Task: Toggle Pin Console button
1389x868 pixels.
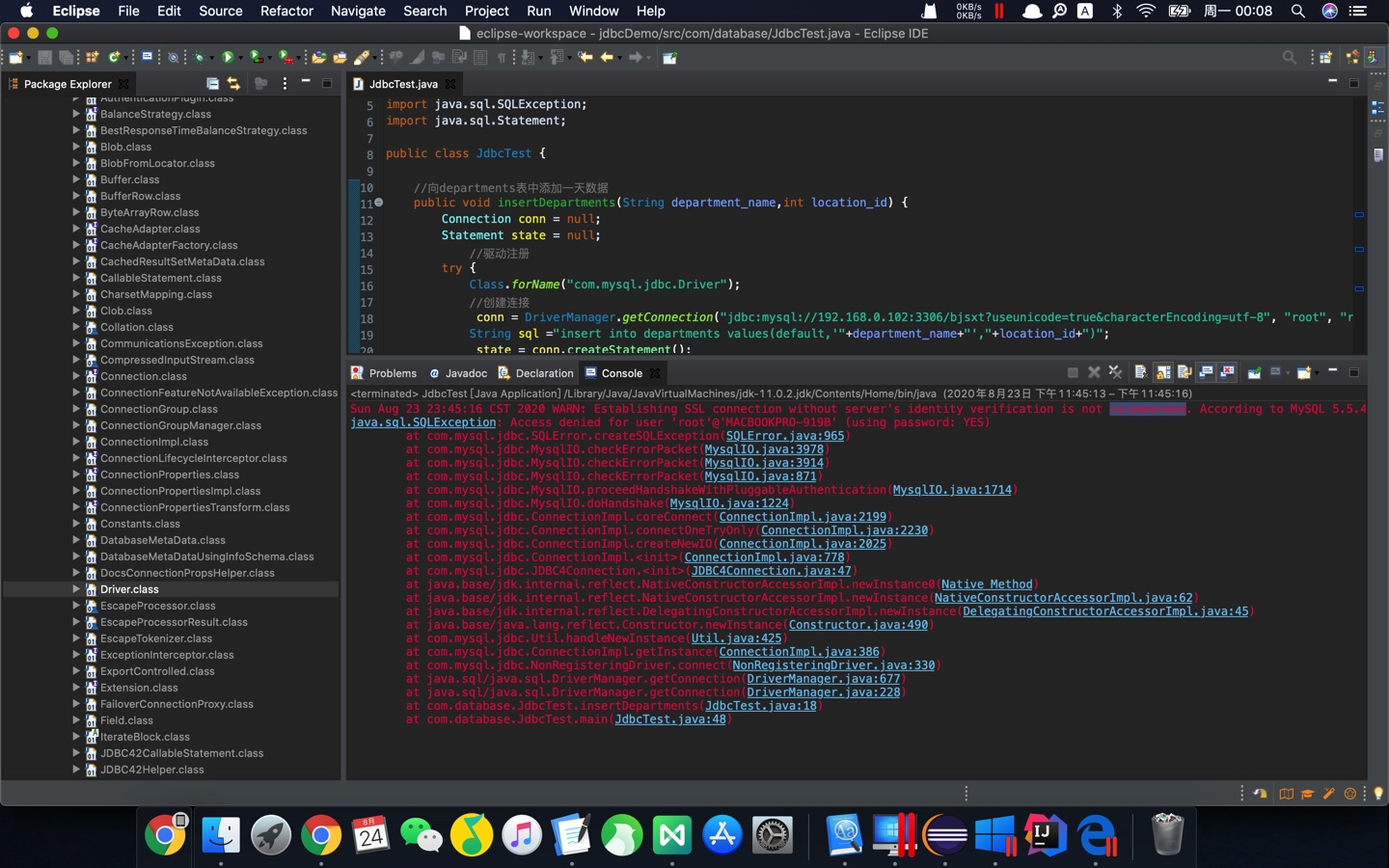Action: [x=1254, y=372]
